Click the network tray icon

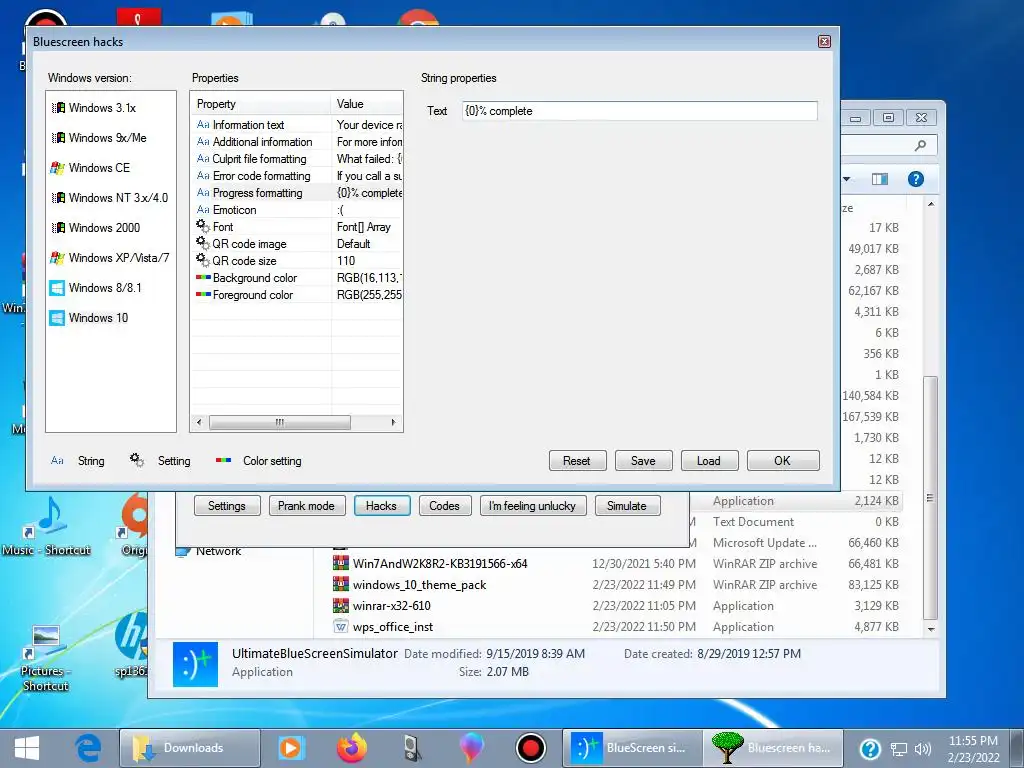(899, 749)
